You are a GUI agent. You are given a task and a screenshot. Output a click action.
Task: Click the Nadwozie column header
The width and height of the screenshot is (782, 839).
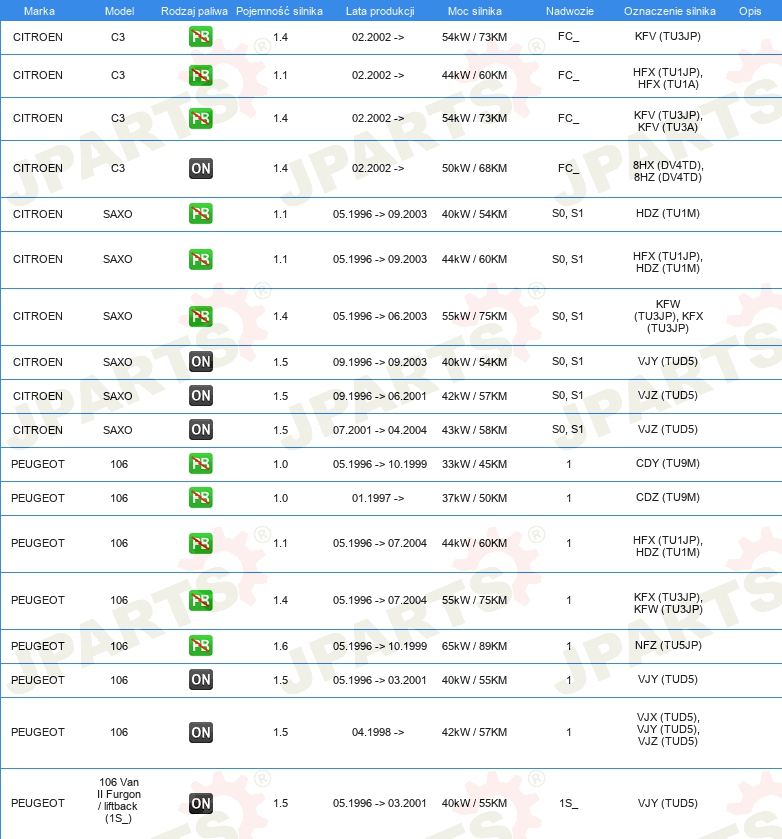(x=570, y=11)
